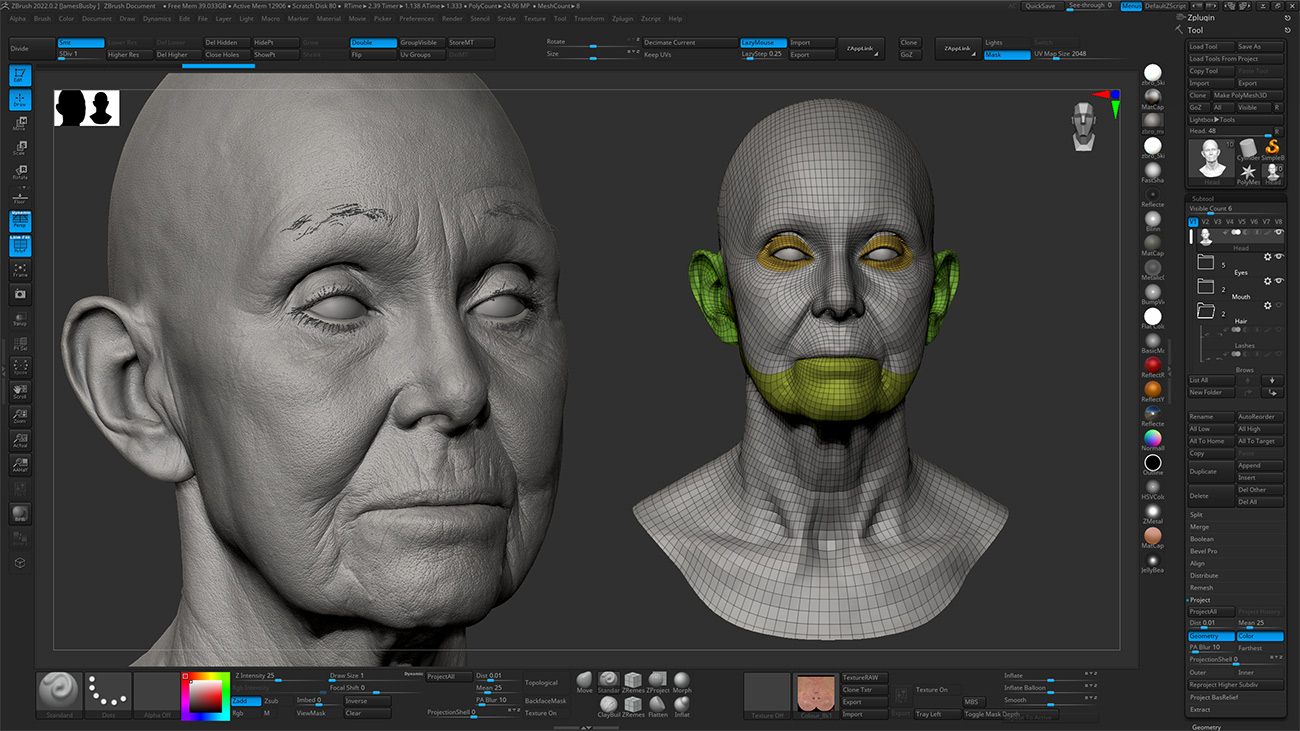Expand the Boolean section
This screenshot has height=731, width=1300.
tap(1201, 539)
